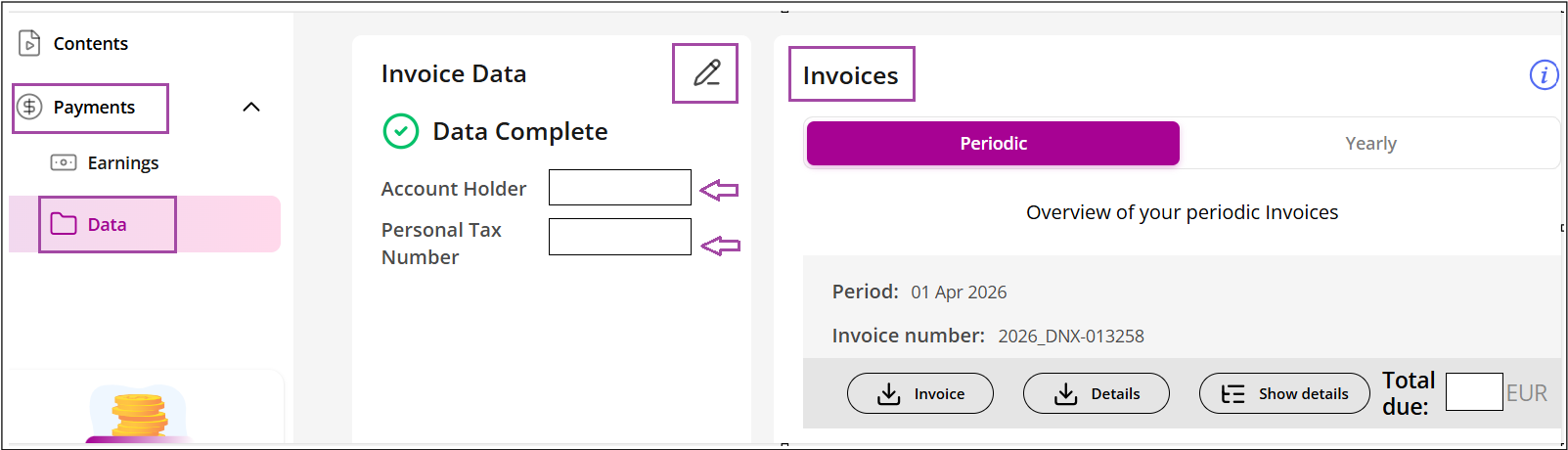Click the download icon on Invoice button
The image size is (1568, 450).
(888, 393)
